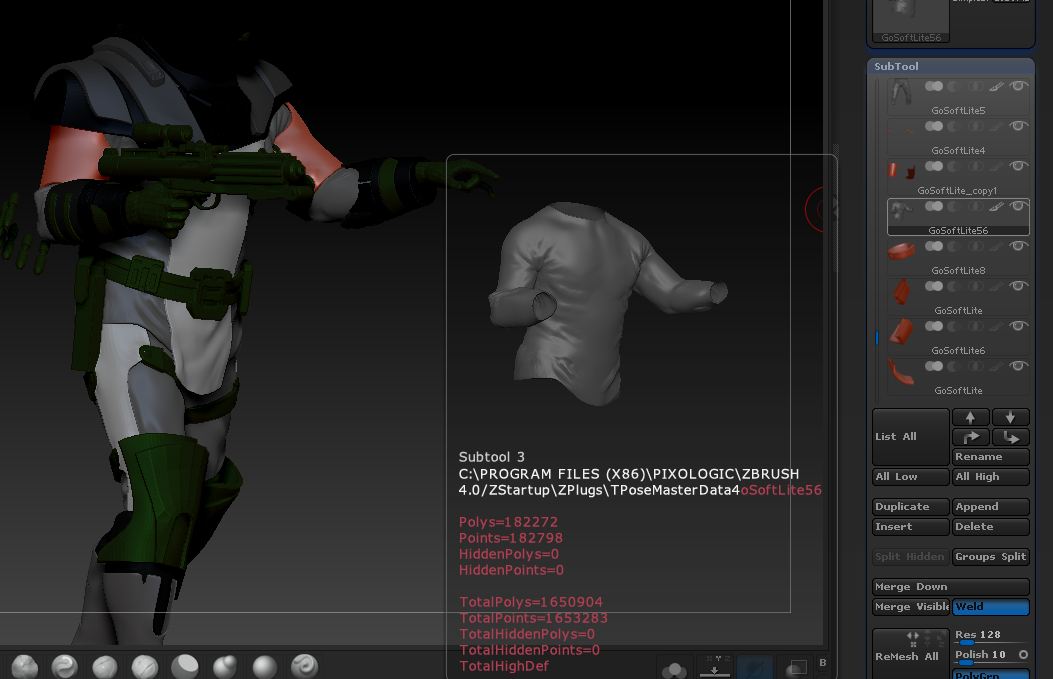
Task: Click the GoSoftLite4 name label
Action: coord(958,150)
